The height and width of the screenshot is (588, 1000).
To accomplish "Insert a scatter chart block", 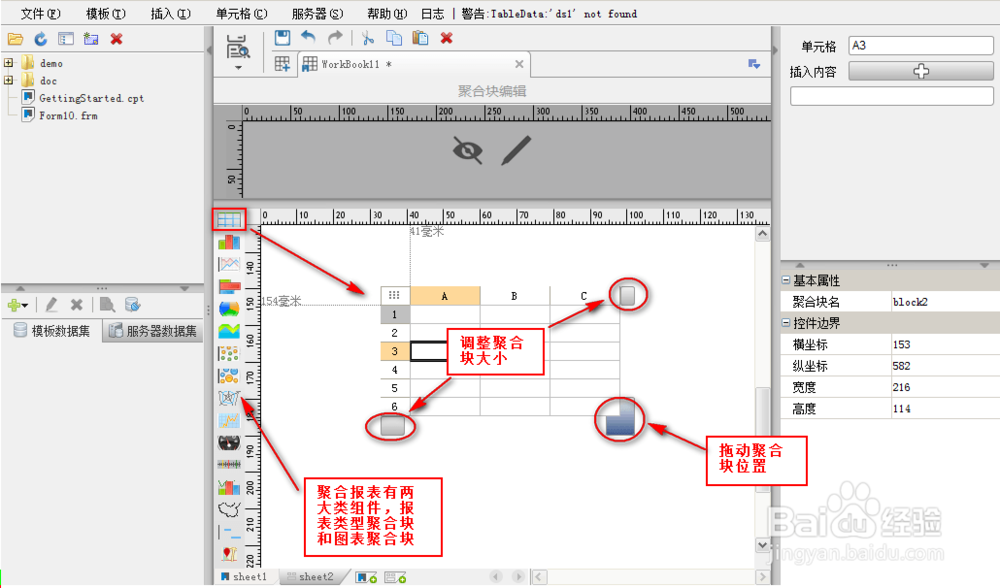I will pyautogui.click(x=228, y=353).
